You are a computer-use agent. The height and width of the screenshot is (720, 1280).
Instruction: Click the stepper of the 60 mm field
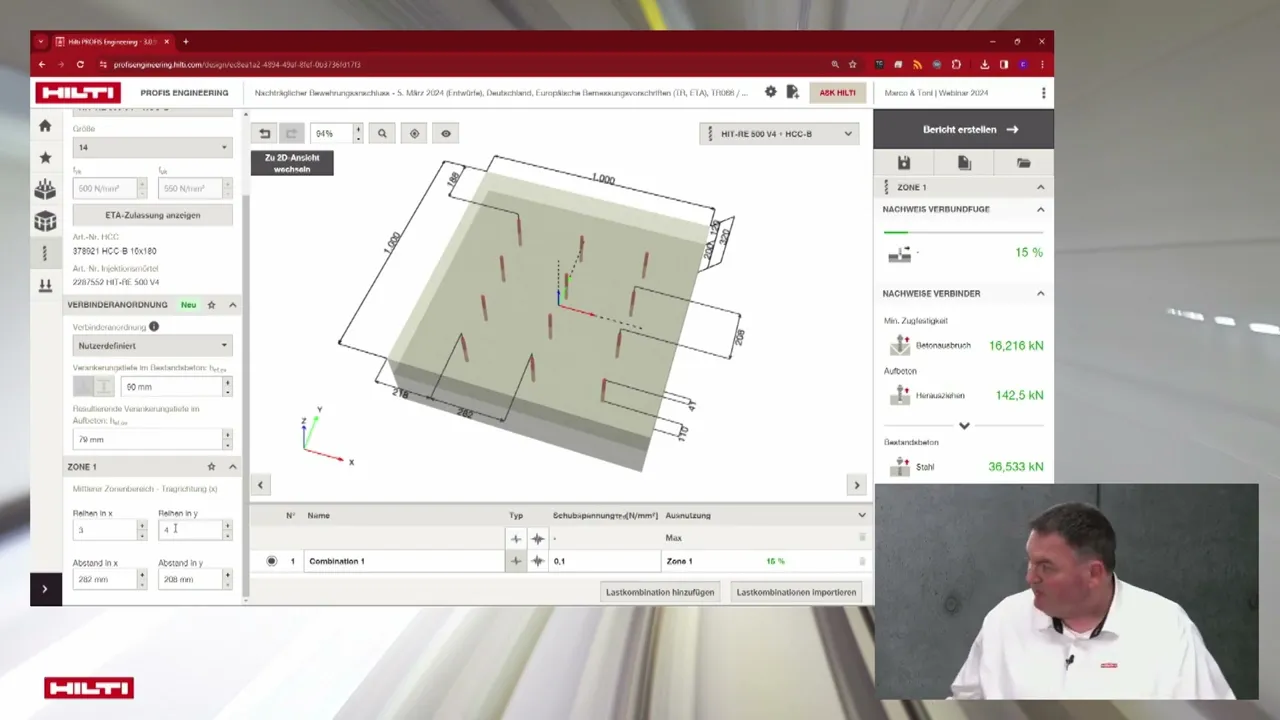(x=227, y=386)
